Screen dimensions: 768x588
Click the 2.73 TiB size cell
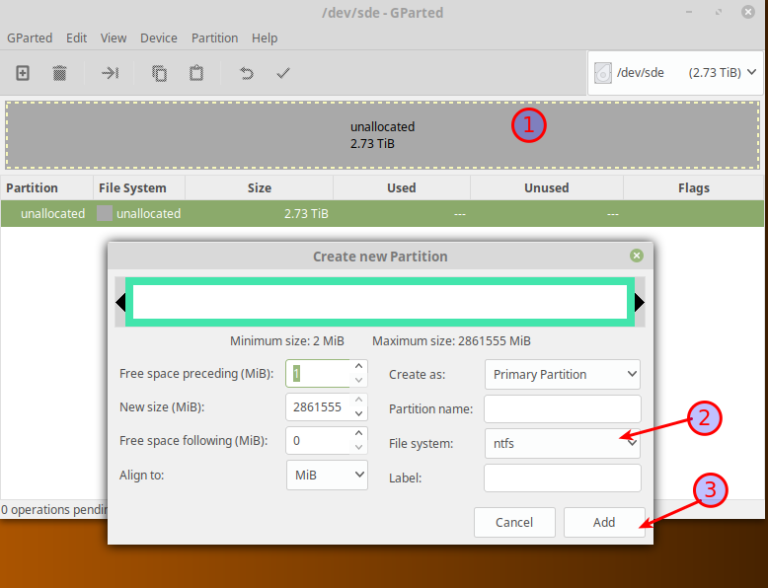coord(306,214)
